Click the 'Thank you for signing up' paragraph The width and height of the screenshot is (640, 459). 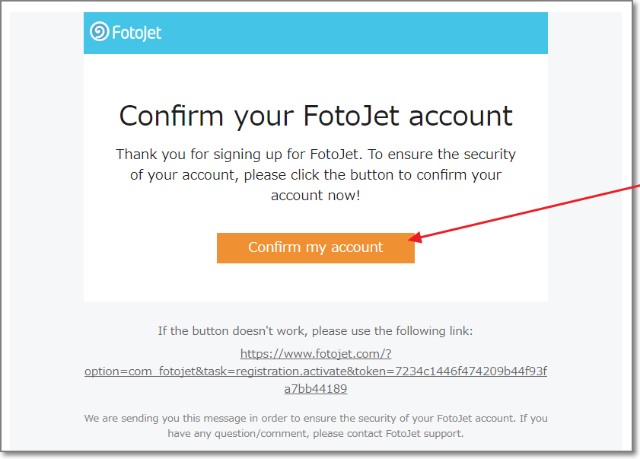[315, 175]
